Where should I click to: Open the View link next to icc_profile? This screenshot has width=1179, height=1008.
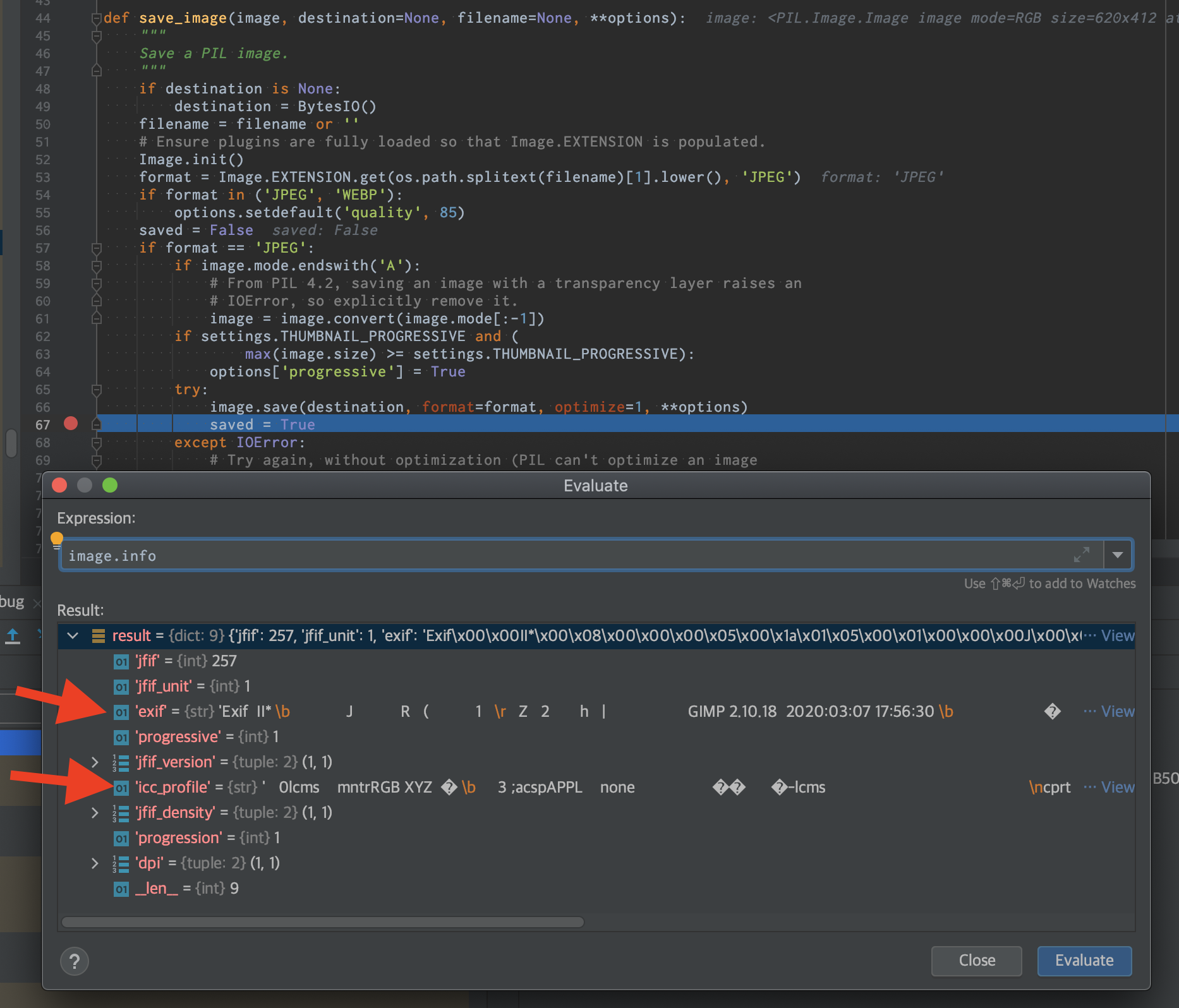tap(1118, 787)
